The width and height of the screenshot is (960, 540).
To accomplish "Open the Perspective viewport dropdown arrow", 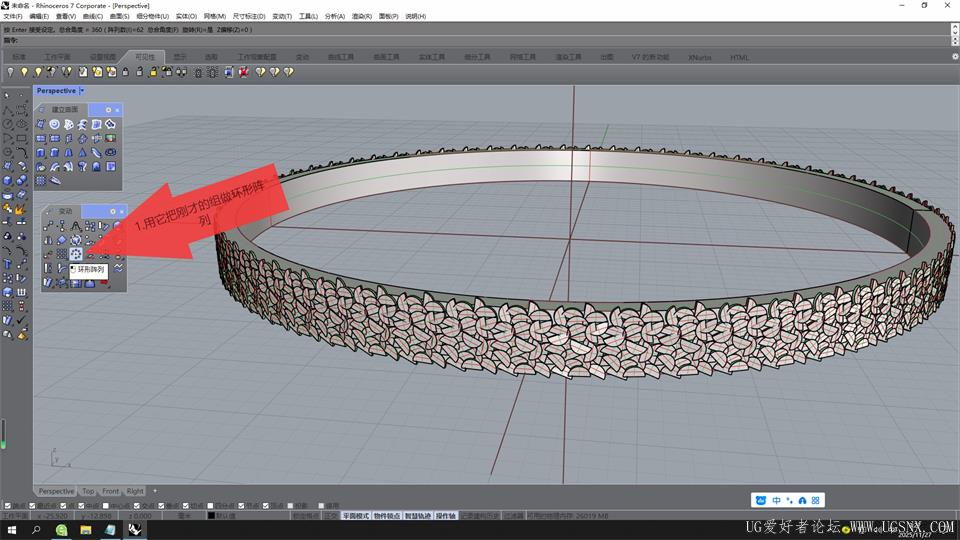I will click(x=82, y=91).
